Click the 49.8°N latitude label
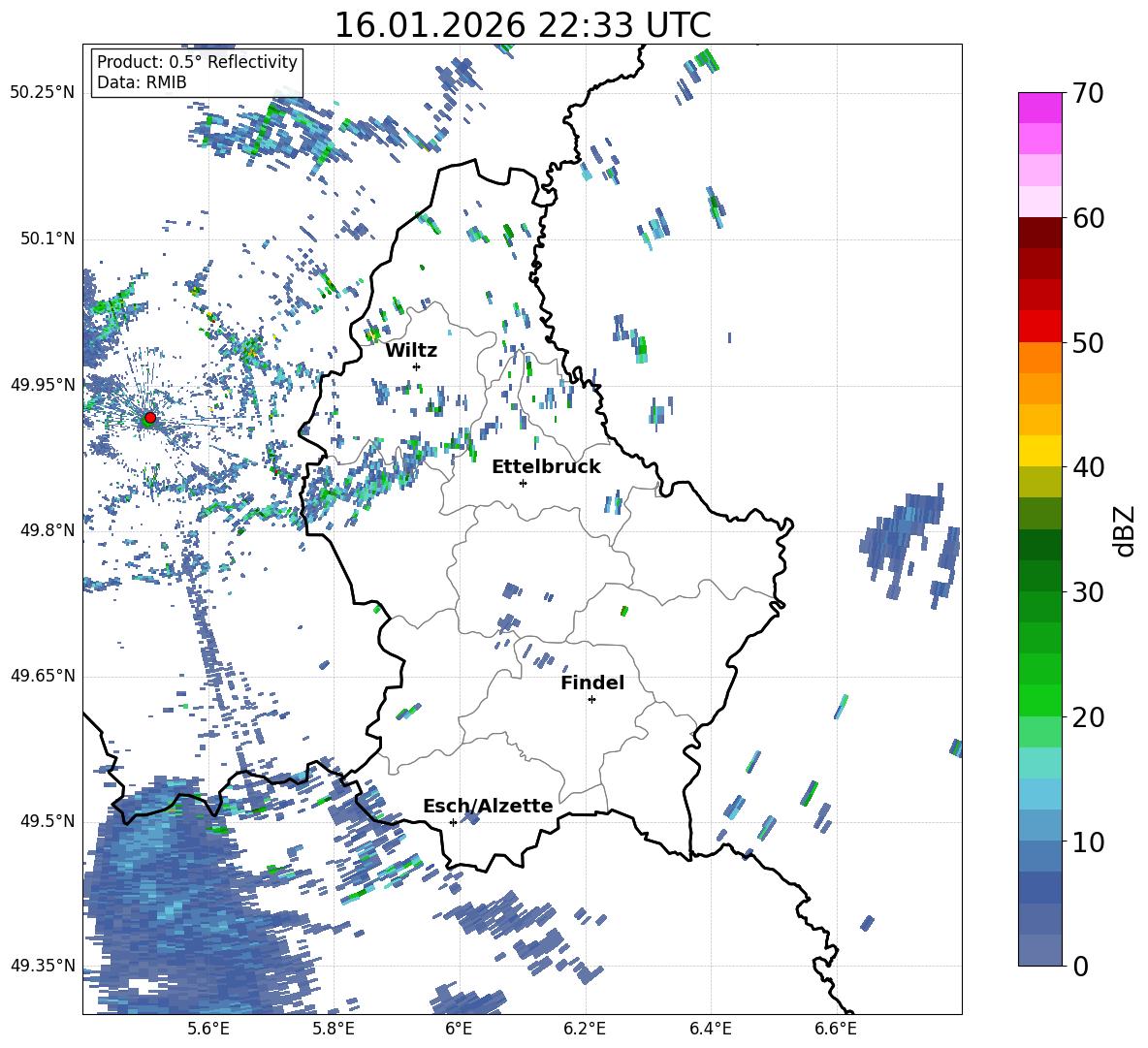This screenshot has width=1148, height=1048. tap(48, 530)
